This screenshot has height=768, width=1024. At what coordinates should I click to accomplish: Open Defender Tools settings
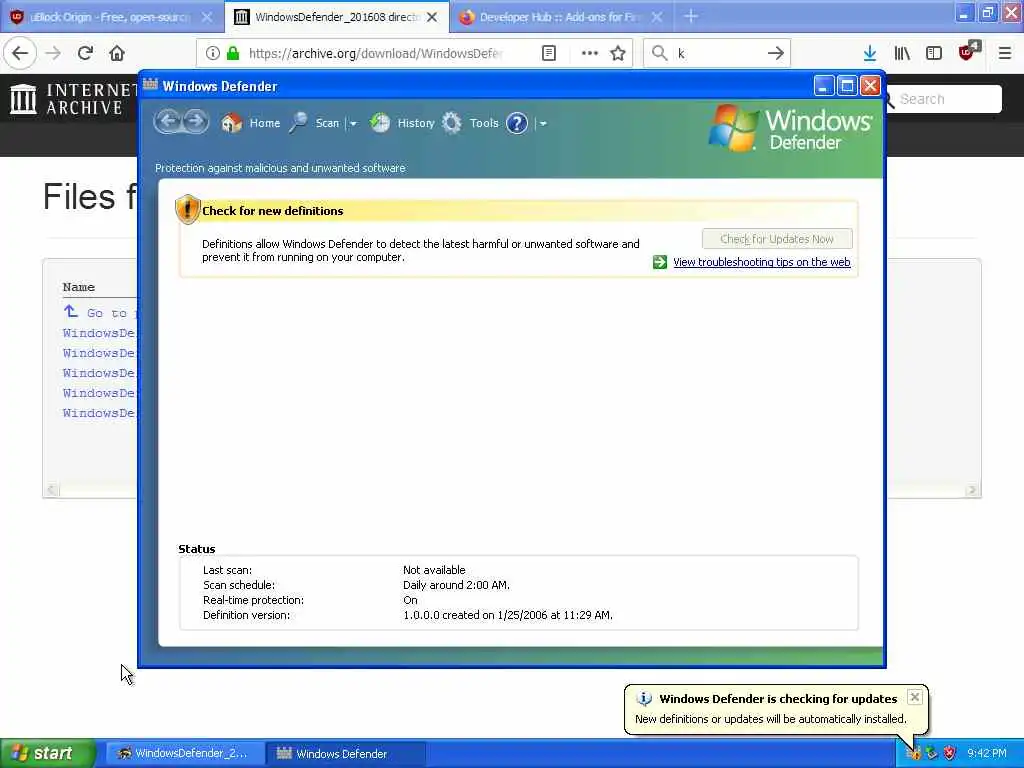470,123
